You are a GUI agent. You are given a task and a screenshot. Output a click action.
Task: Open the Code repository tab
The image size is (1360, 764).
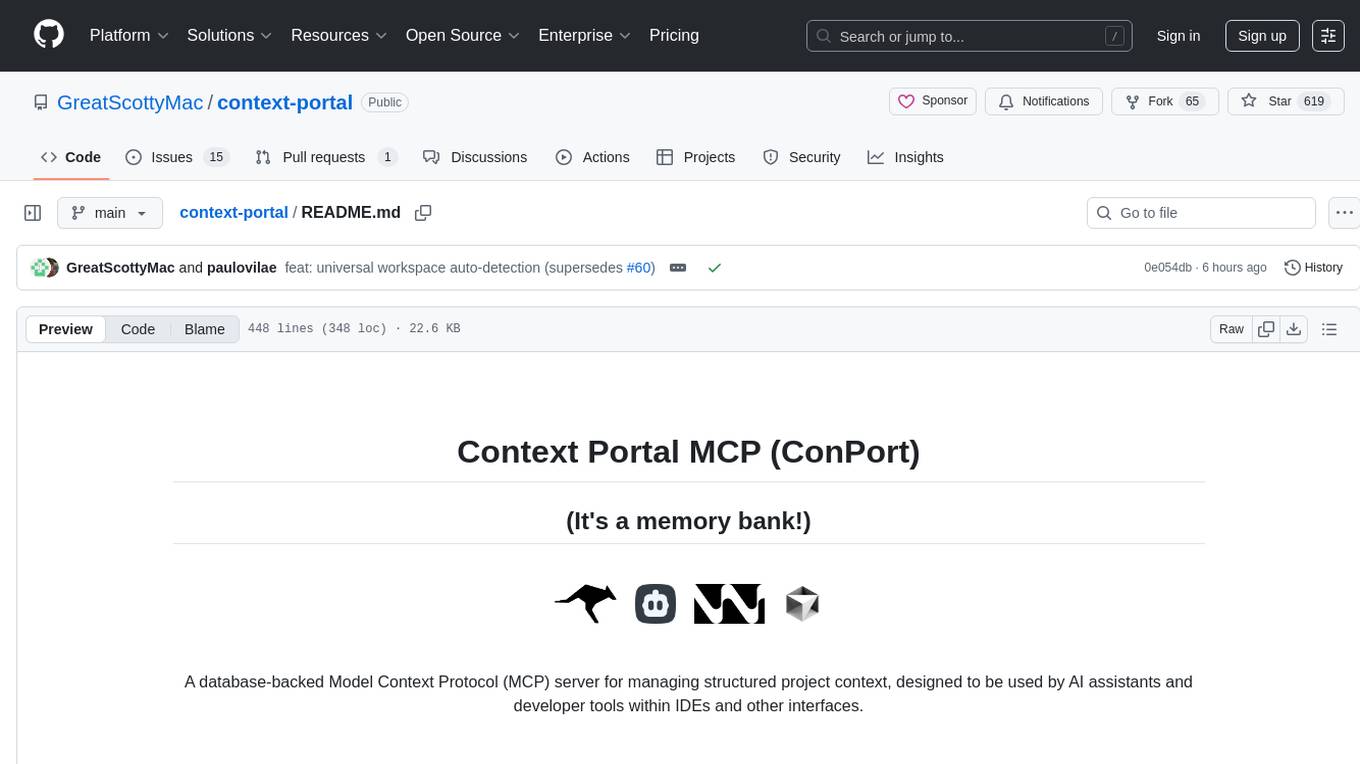[x=71, y=157]
